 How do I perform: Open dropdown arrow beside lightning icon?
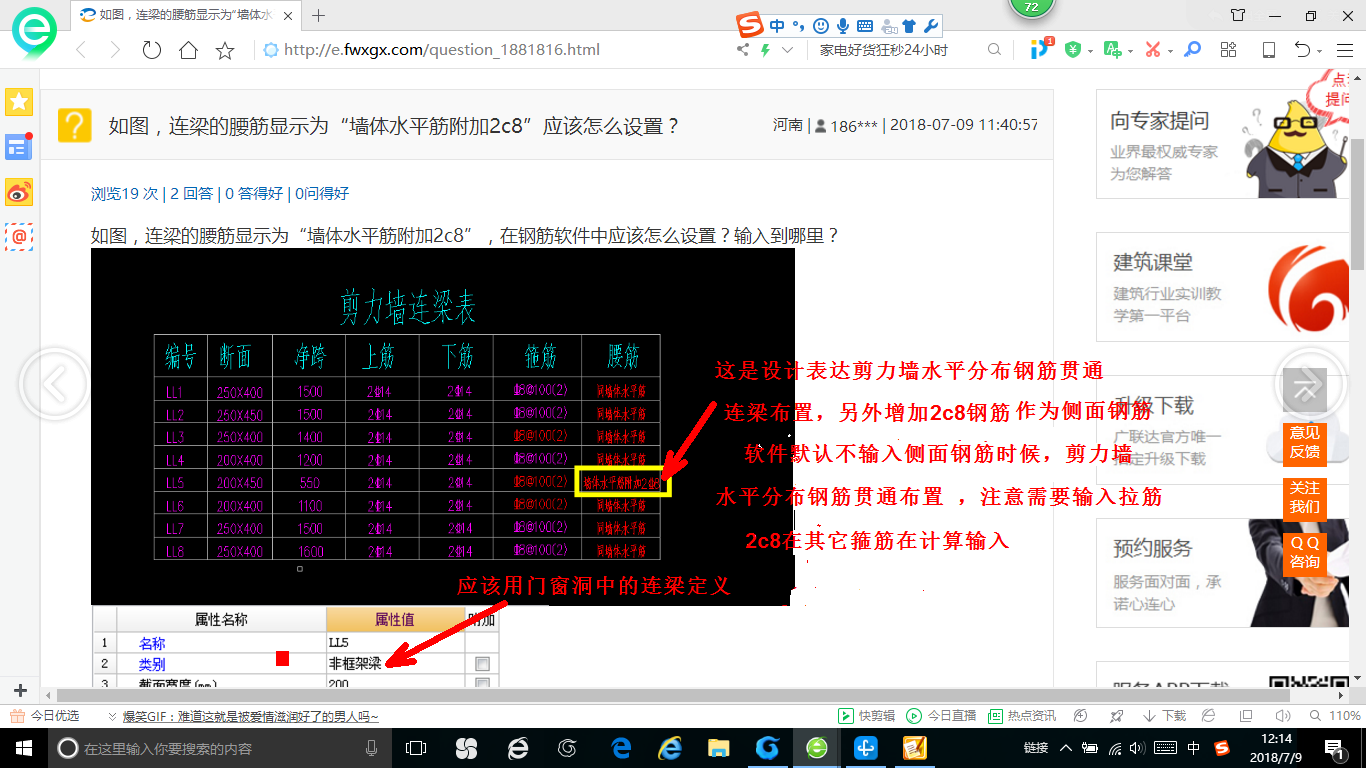[787, 50]
